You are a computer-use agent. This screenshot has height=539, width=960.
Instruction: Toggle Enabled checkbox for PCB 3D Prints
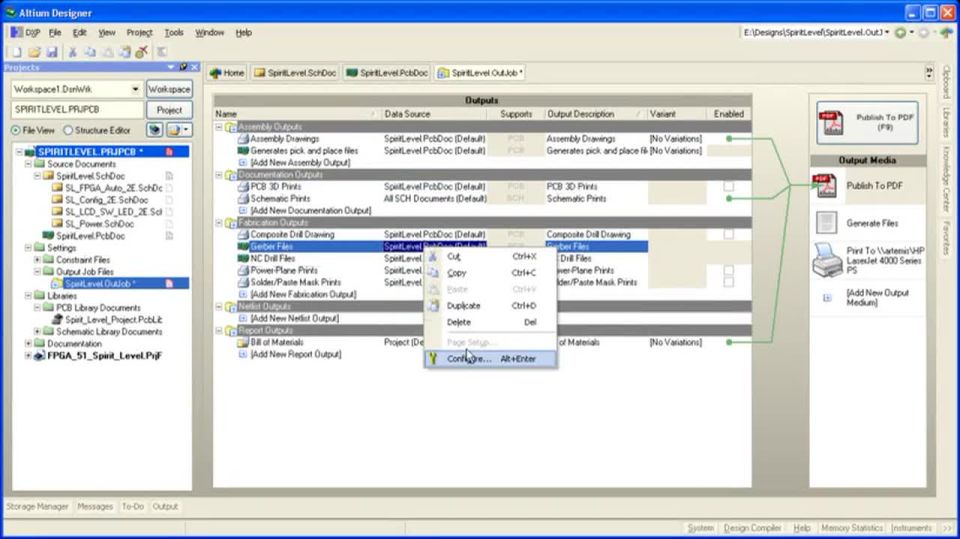click(x=729, y=186)
